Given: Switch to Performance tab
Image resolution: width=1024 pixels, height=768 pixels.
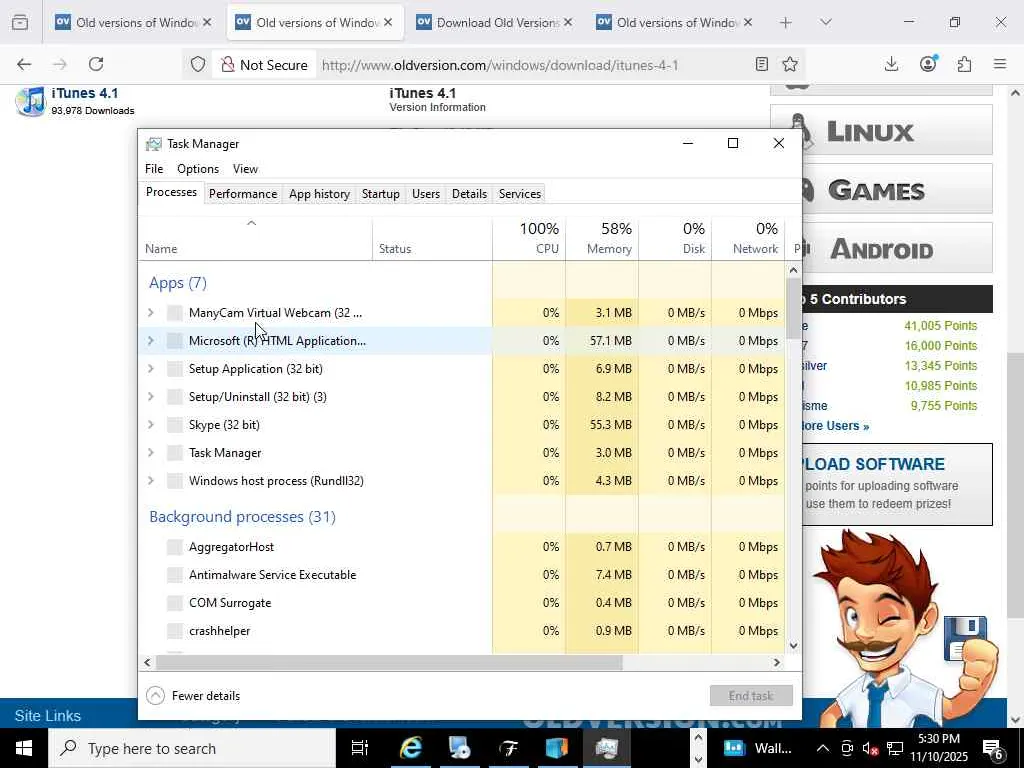Looking at the screenshot, I should 243,194.
